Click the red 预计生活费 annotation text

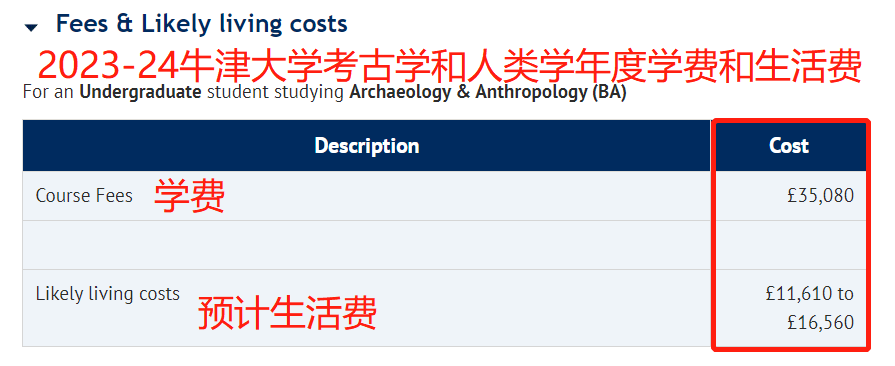click(x=287, y=313)
